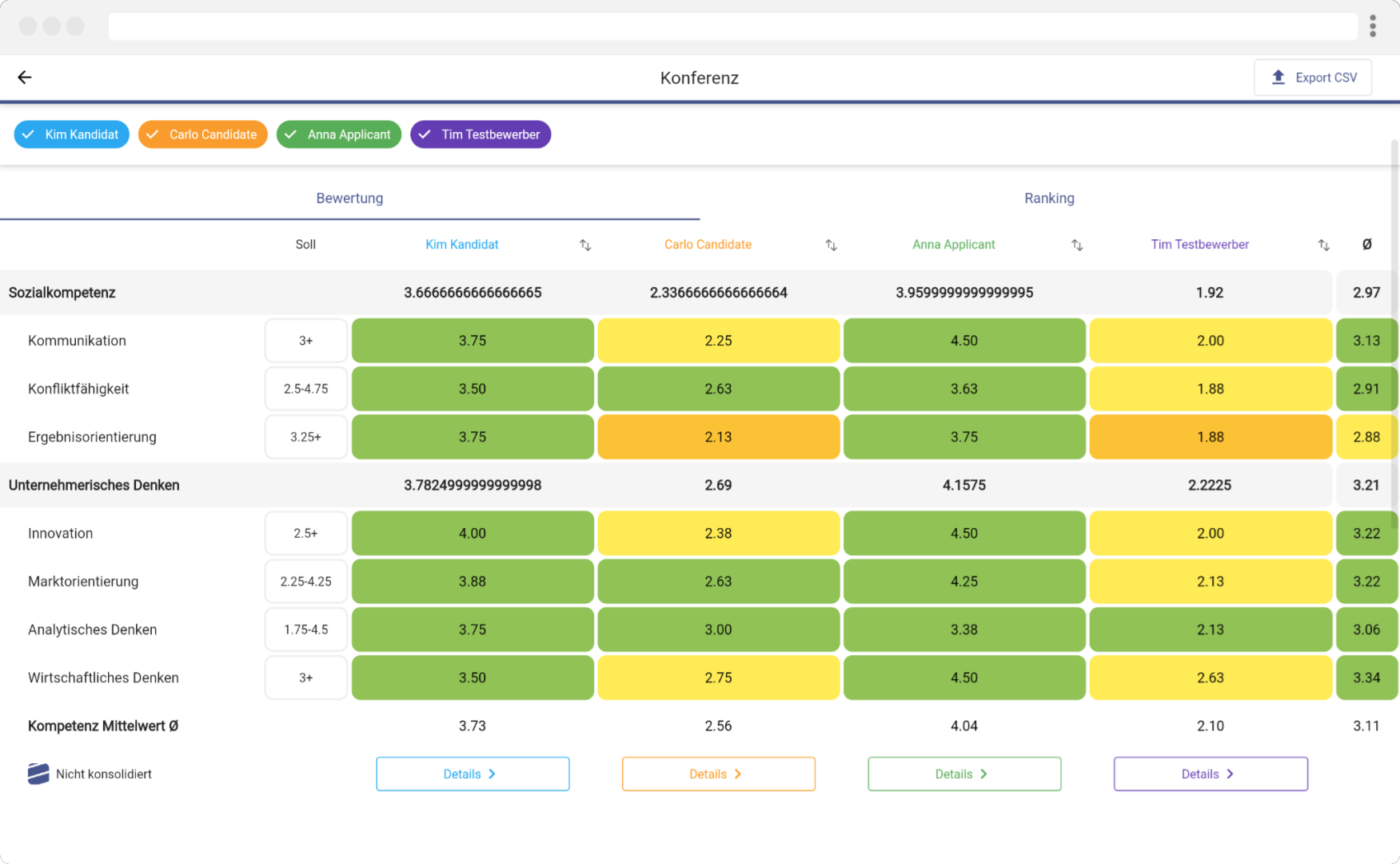The width and height of the screenshot is (1400, 864).
Task: Click the back arrow icon
Action: click(24, 77)
